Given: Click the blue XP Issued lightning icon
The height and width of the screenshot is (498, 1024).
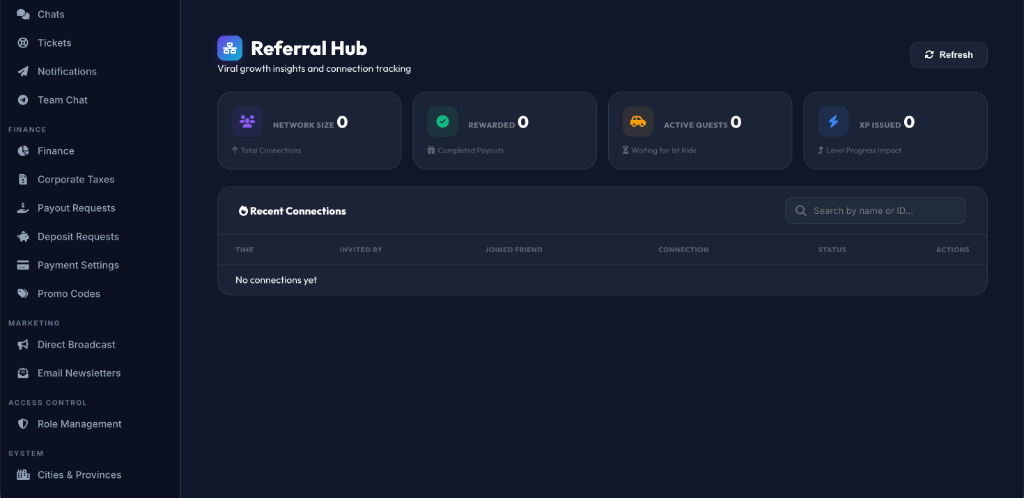Looking at the screenshot, I should 833,121.
